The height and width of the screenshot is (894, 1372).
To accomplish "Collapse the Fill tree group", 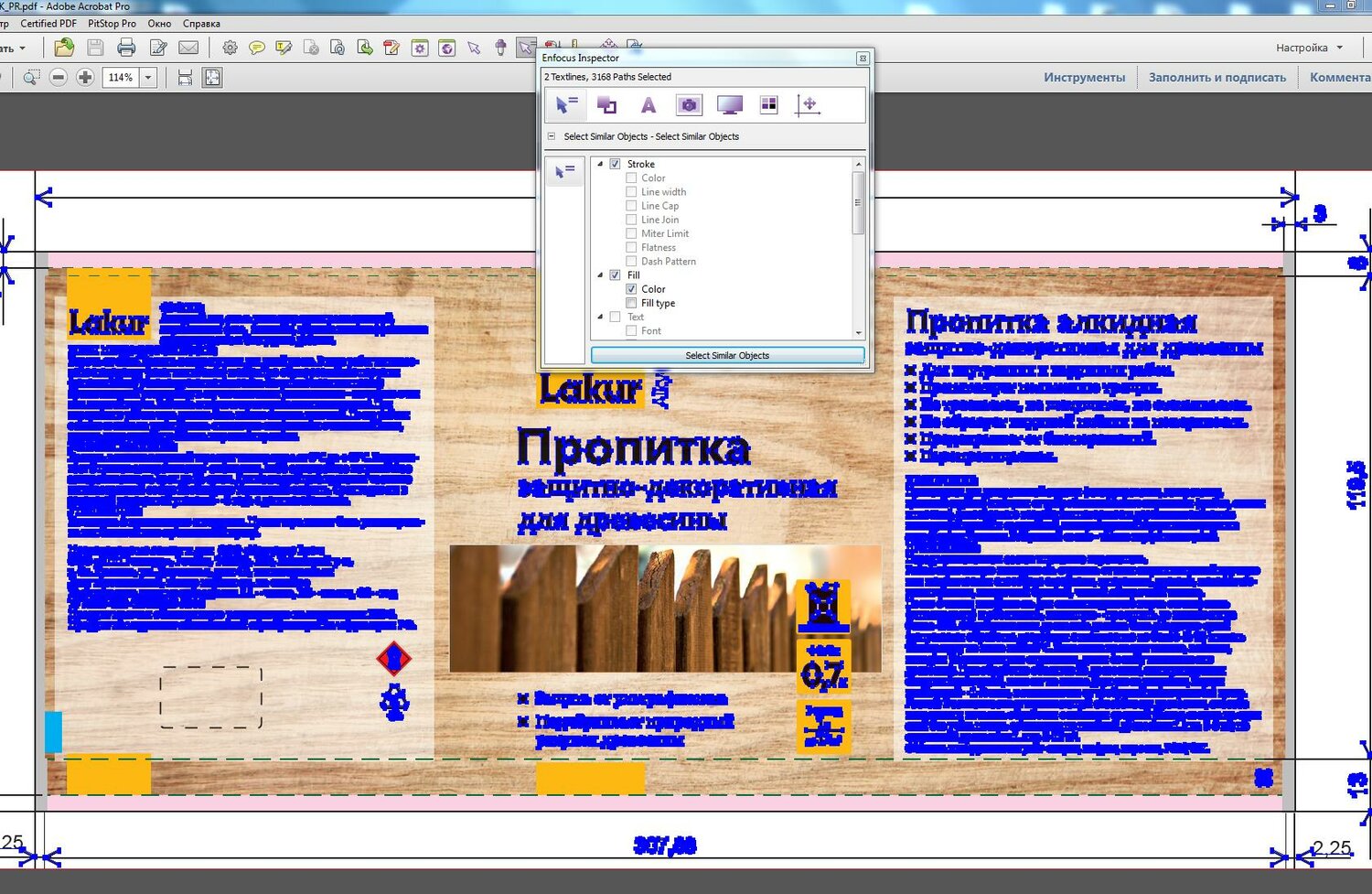I will coord(600,275).
